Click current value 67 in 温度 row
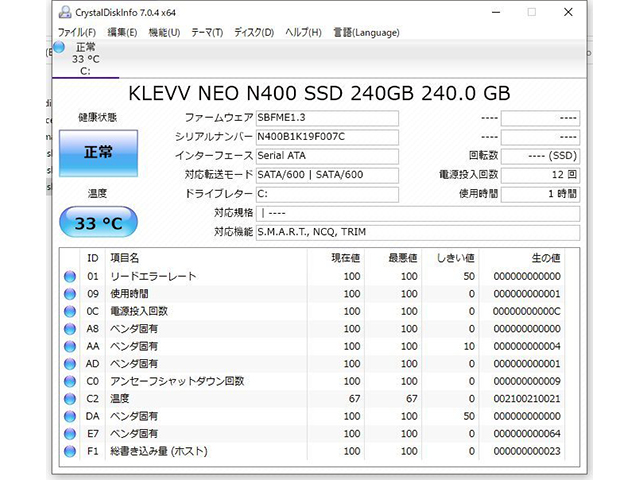The image size is (640, 480). (354, 399)
